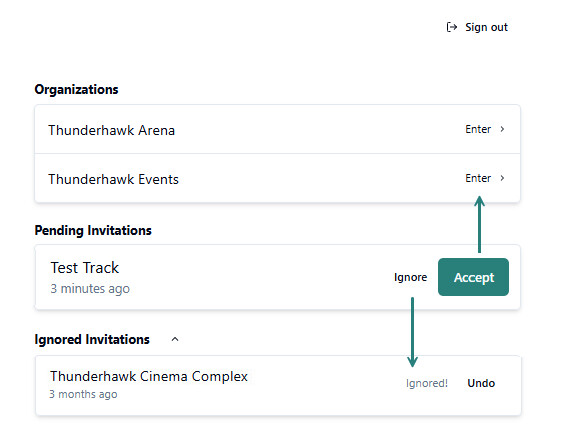568x424 pixels.
Task: Click the Sign out icon
Action: (452, 27)
